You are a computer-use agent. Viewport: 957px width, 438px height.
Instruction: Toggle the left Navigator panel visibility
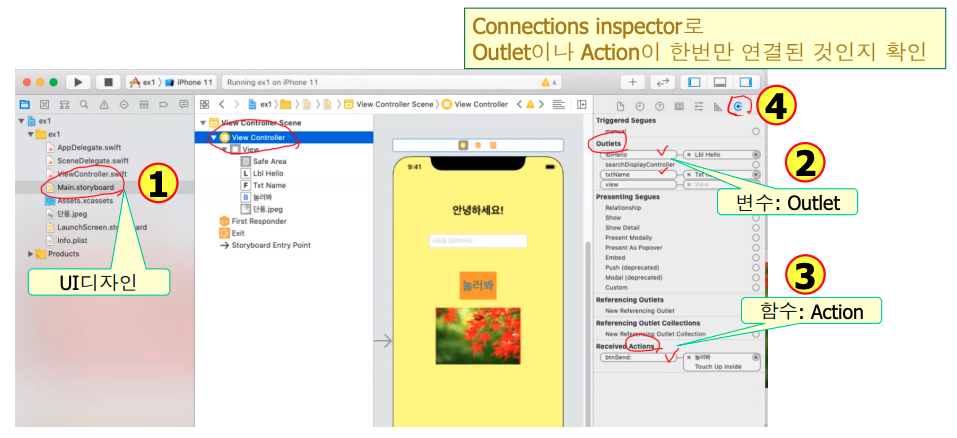[694, 82]
